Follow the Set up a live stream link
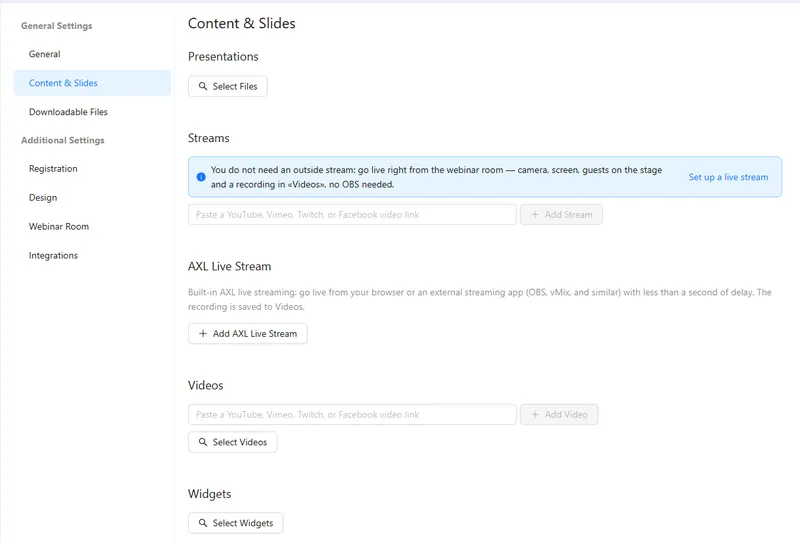Viewport: 800px width, 542px height. point(728,177)
